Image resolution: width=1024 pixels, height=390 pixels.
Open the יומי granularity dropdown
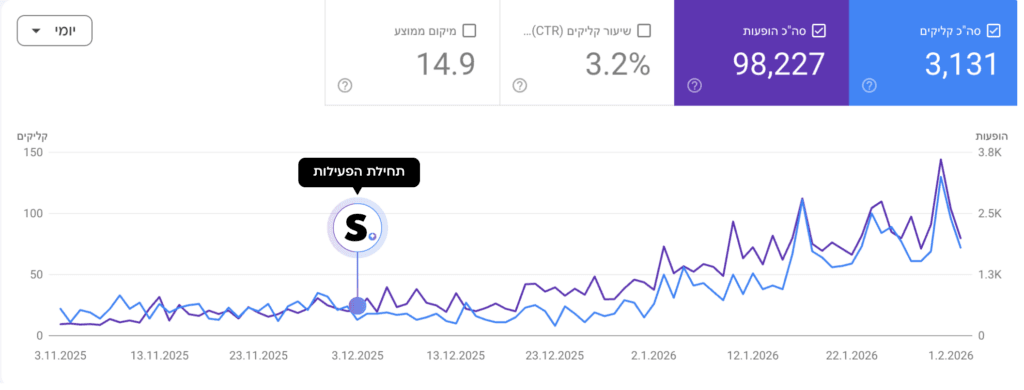[x=54, y=31]
